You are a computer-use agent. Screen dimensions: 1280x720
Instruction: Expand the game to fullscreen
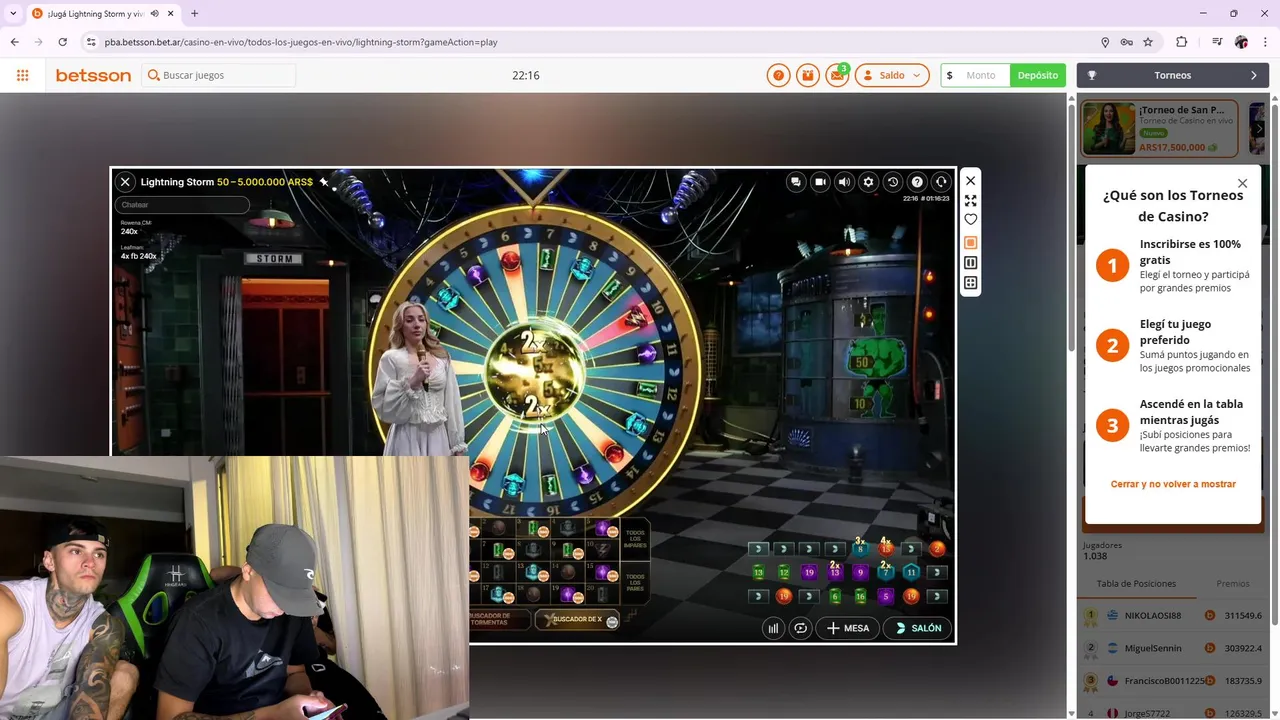point(970,200)
